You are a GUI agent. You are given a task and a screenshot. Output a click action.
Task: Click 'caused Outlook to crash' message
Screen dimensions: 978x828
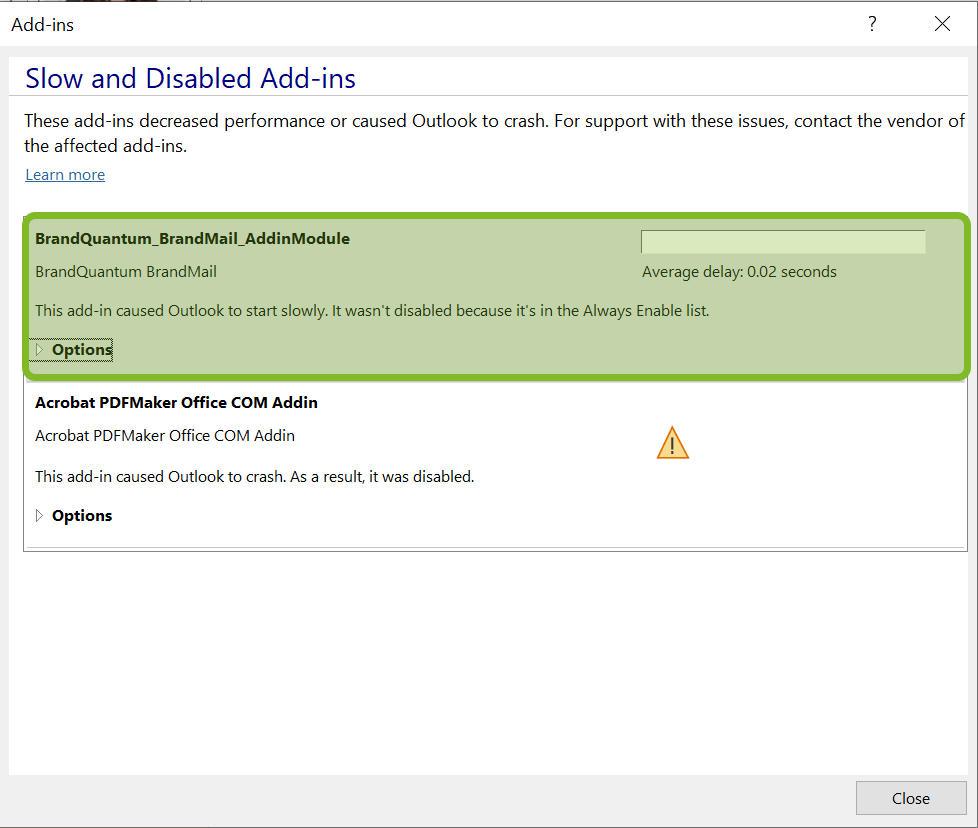[x=254, y=476]
